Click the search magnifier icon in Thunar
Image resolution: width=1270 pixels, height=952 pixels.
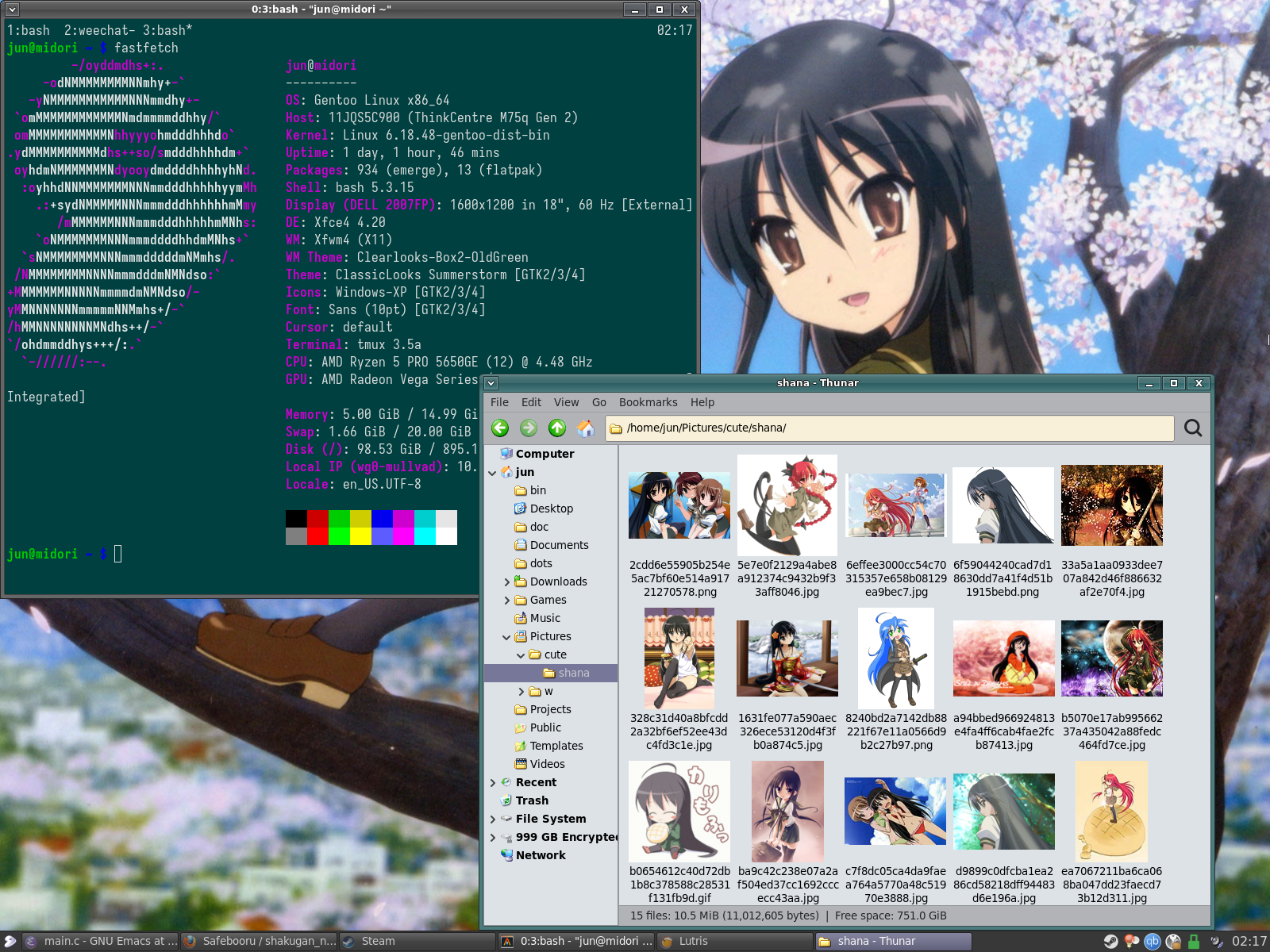[1193, 428]
